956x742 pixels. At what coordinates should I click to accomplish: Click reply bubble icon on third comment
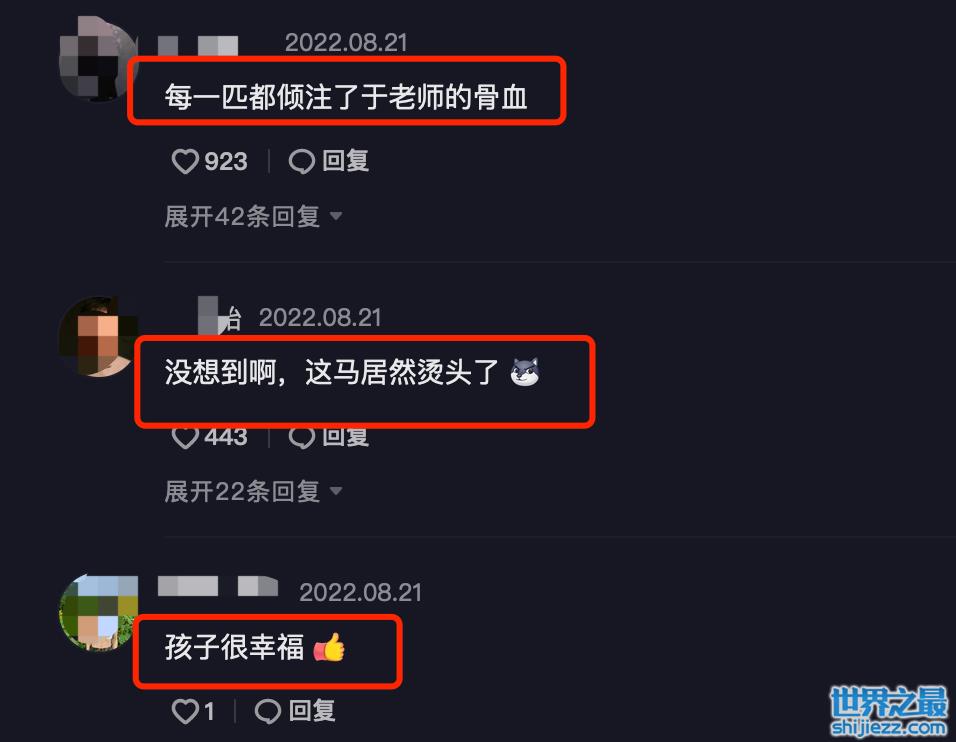pos(268,712)
